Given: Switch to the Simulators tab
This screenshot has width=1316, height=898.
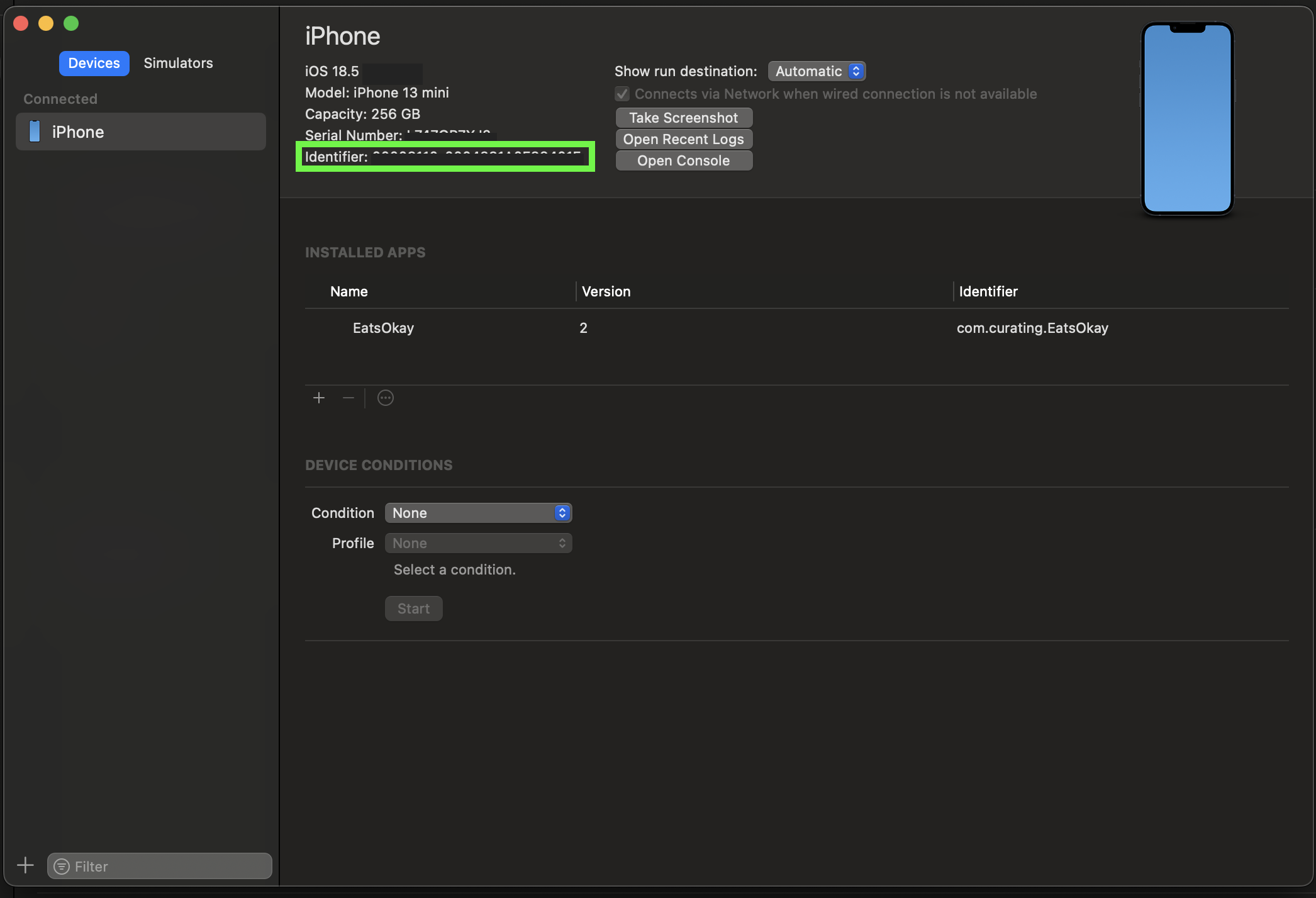Looking at the screenshot, I should click(178, 63).
